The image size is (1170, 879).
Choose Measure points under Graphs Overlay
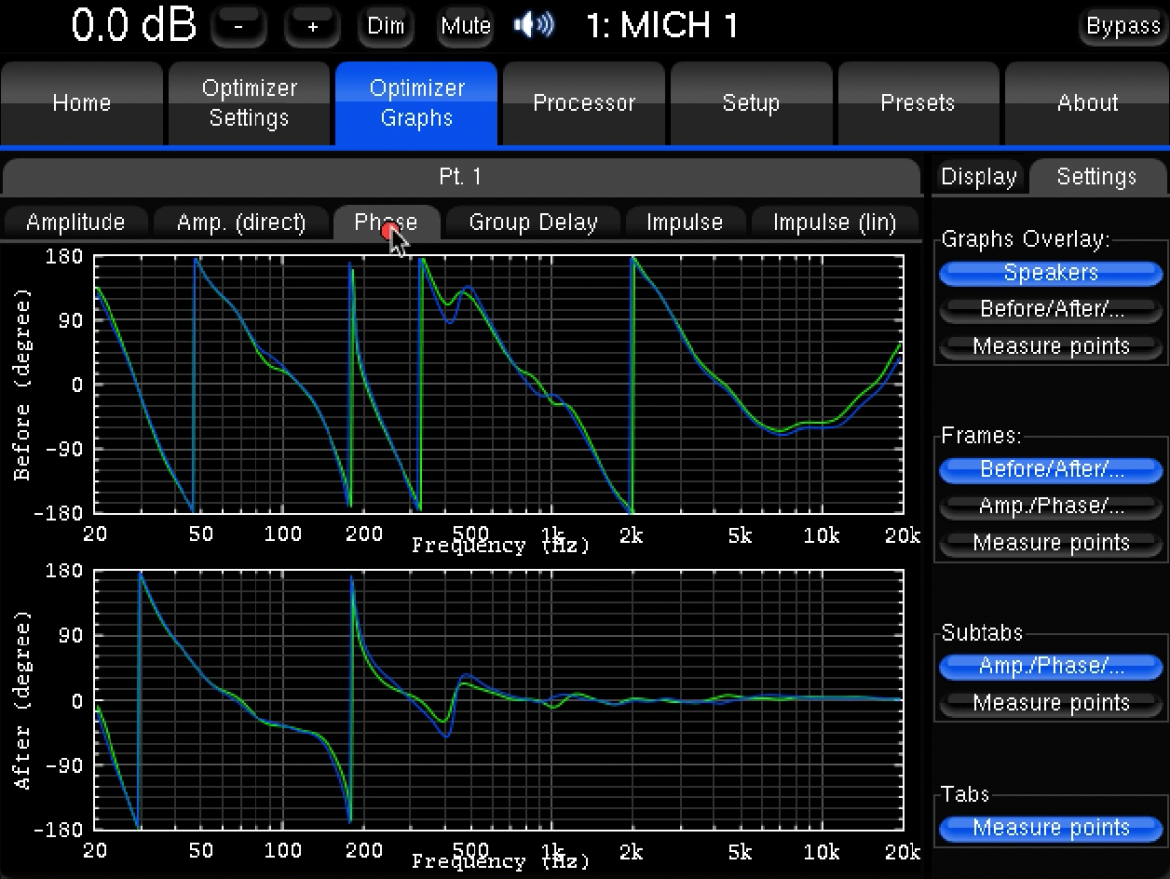coord(1051,346)
